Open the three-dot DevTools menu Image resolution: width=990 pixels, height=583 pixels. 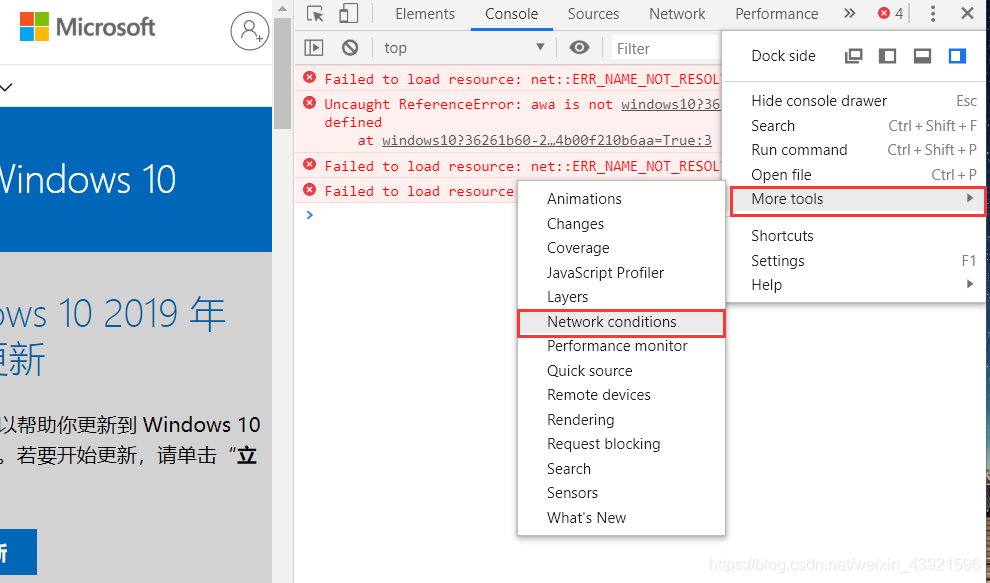coord(933,13)
